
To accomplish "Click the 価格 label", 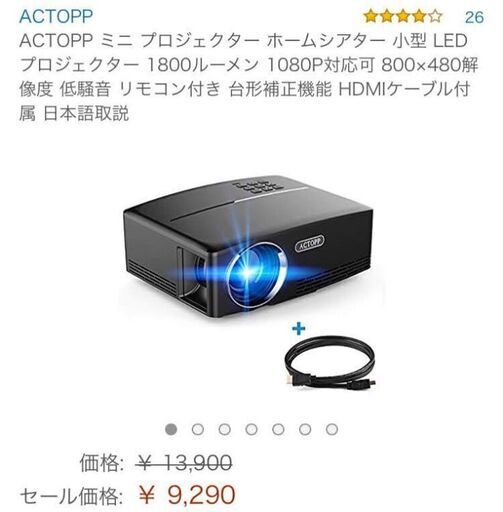I will pyautogui.click(x=102, y=463).
